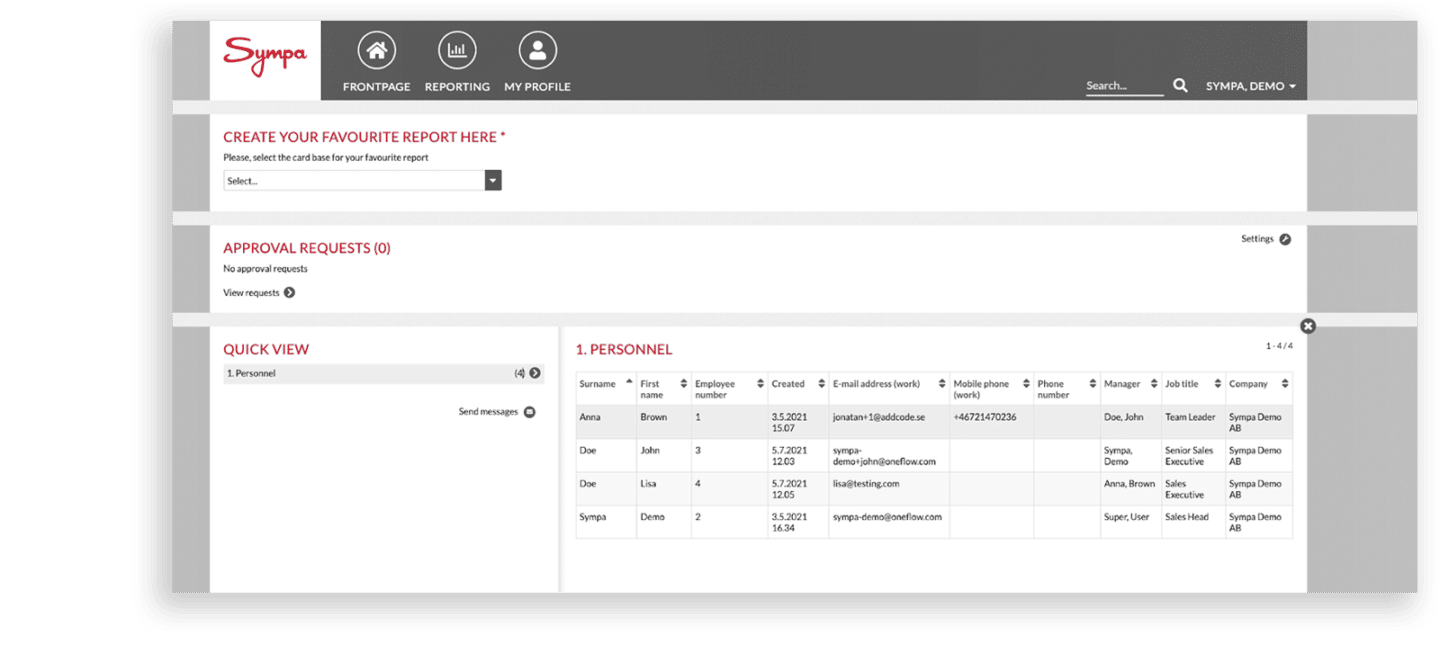The image size is (1440, 662).
Task: Click email sympa-demo@oneflow.com
Action: [887, 518]
